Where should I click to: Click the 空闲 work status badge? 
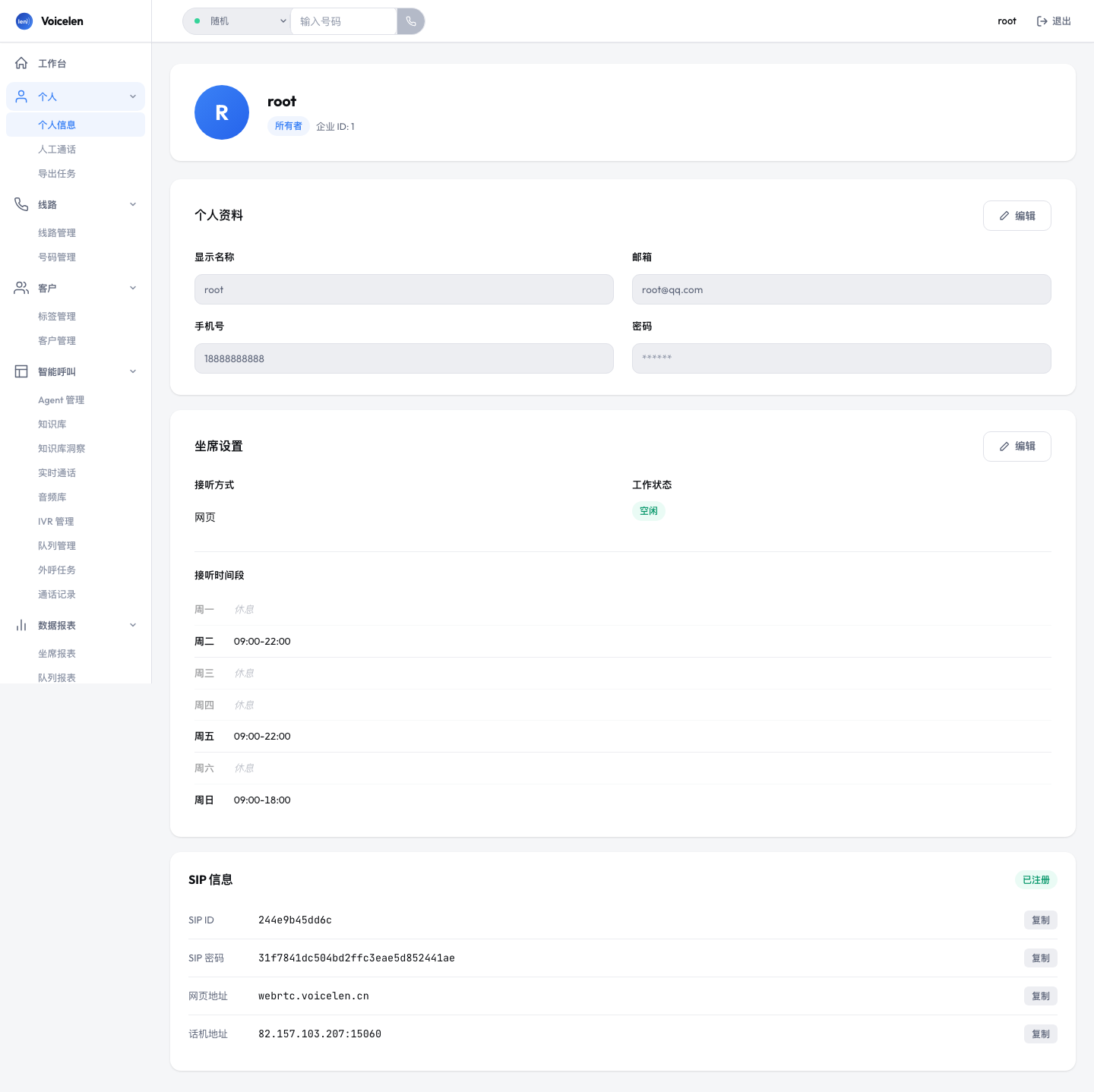[649, 511]
